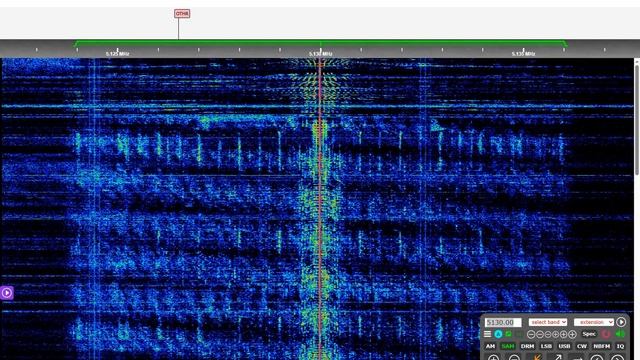Click the red record icon
The width and height of the screenshot is (640, 360).
click(x=606, y=334)
